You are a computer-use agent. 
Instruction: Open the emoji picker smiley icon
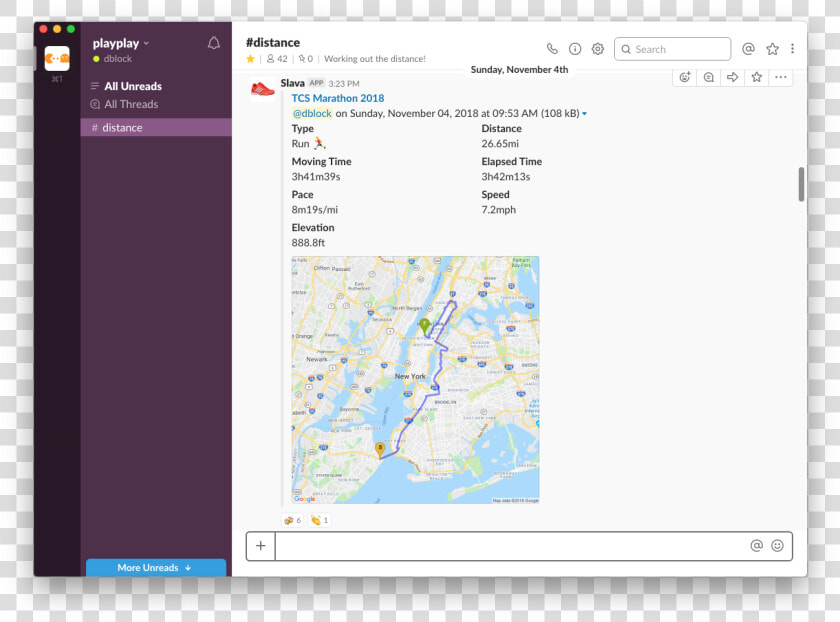pos(777,545)
